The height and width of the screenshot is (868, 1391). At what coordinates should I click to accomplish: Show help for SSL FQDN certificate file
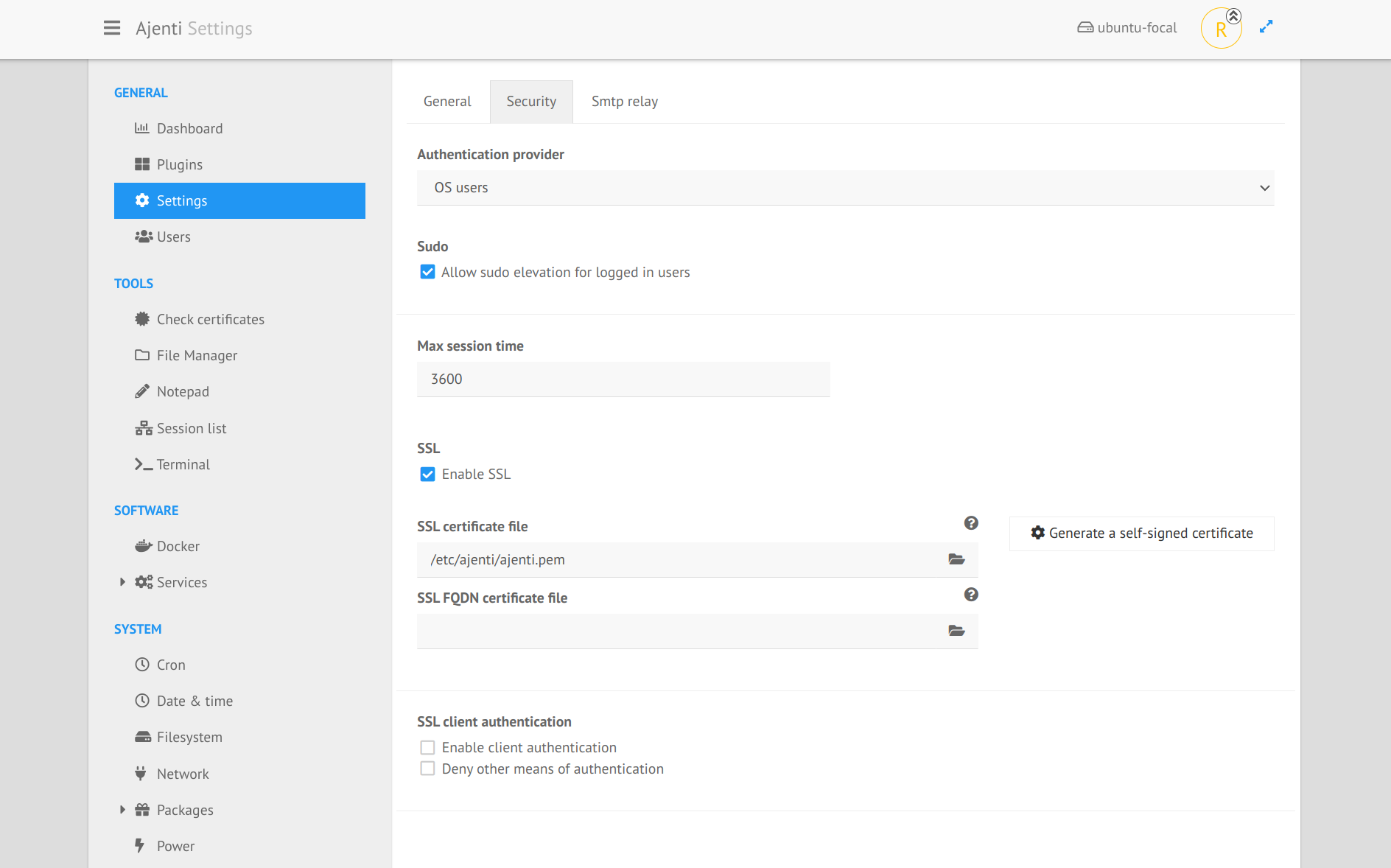tap(971, 595)
